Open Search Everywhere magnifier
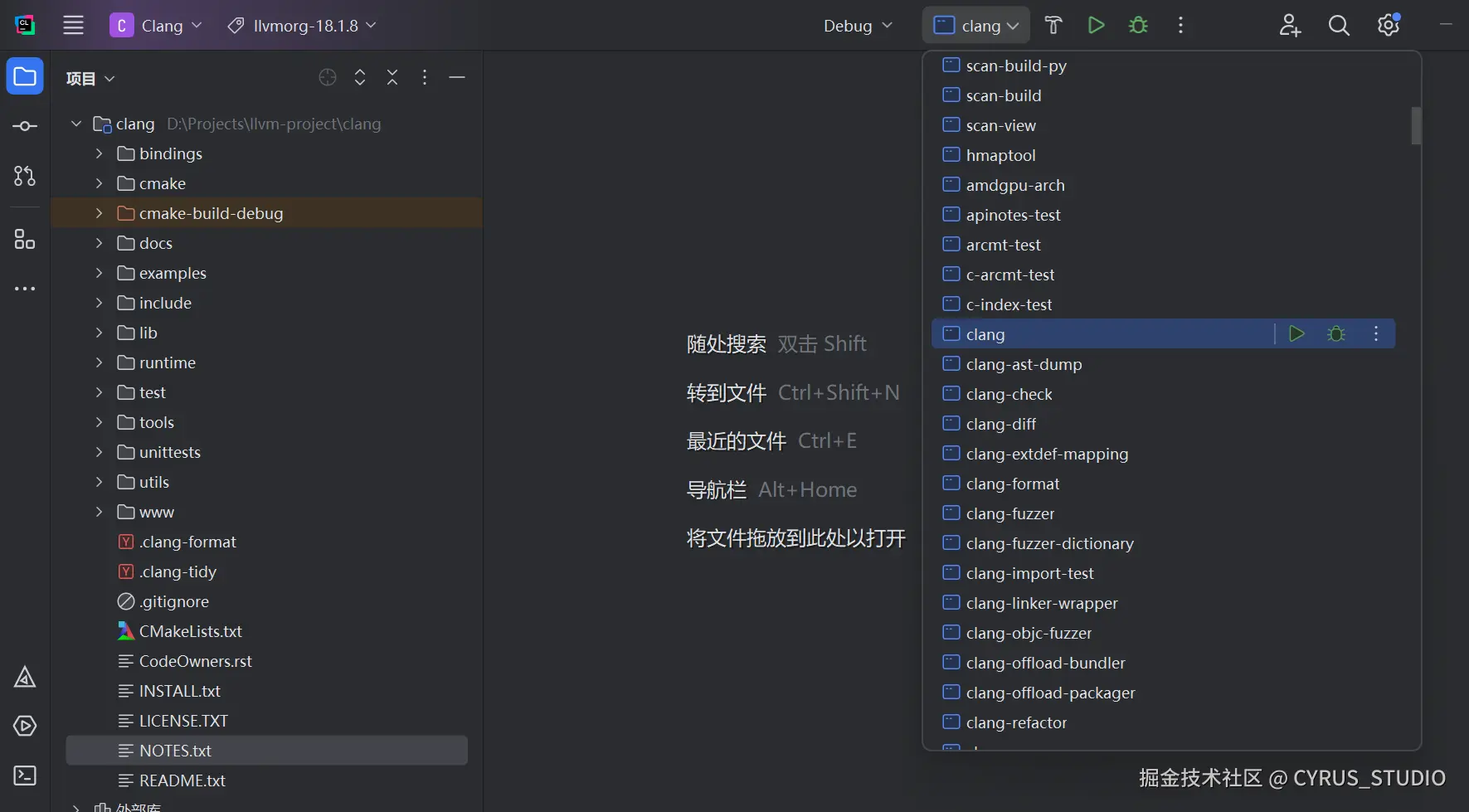 click(1339, 26)
